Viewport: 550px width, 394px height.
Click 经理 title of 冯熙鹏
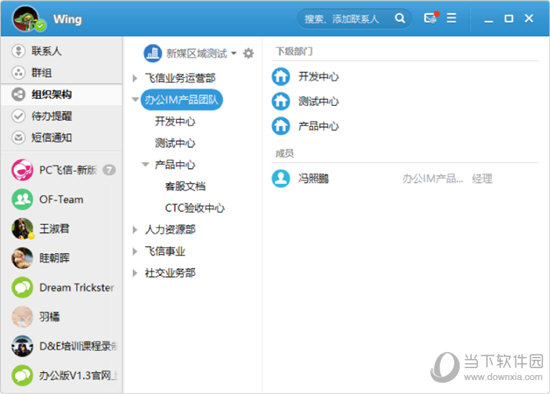(482, 179)
